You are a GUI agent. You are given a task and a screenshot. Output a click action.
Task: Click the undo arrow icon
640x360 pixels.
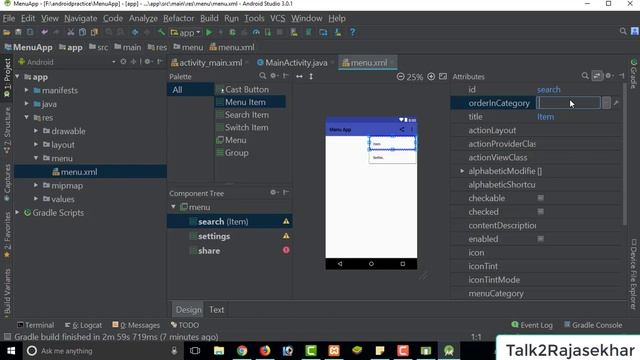(44, 32)
